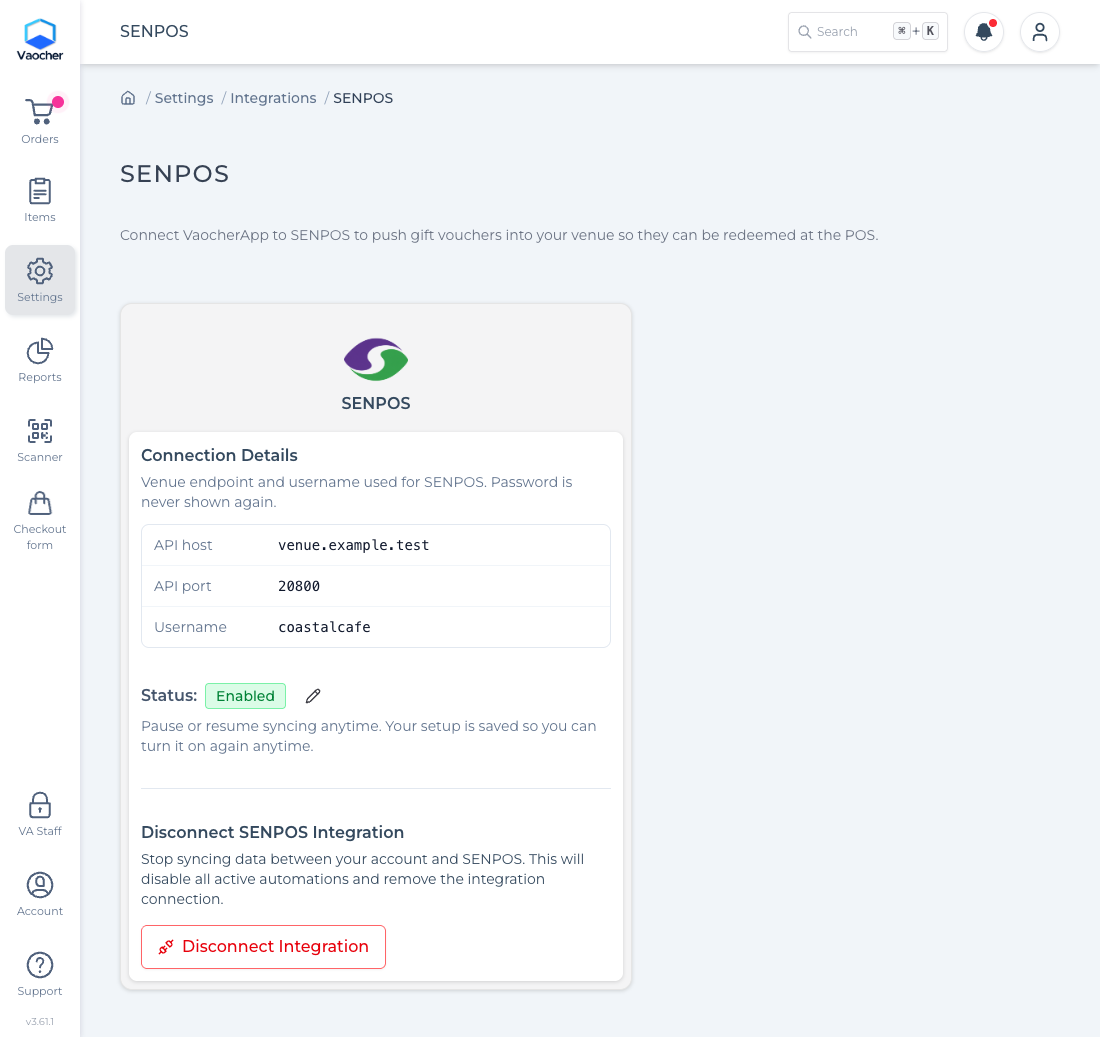Click the search magnifier icon
This screenshot has width=1100, height=1037.
(805, 32)
